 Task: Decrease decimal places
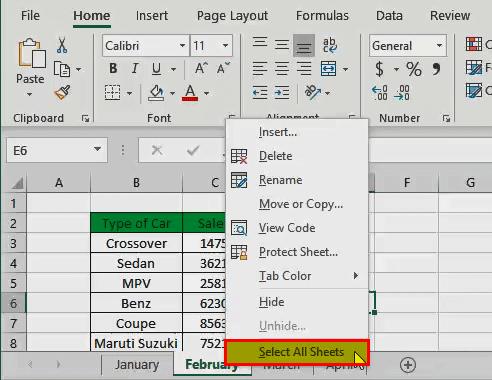402,93
